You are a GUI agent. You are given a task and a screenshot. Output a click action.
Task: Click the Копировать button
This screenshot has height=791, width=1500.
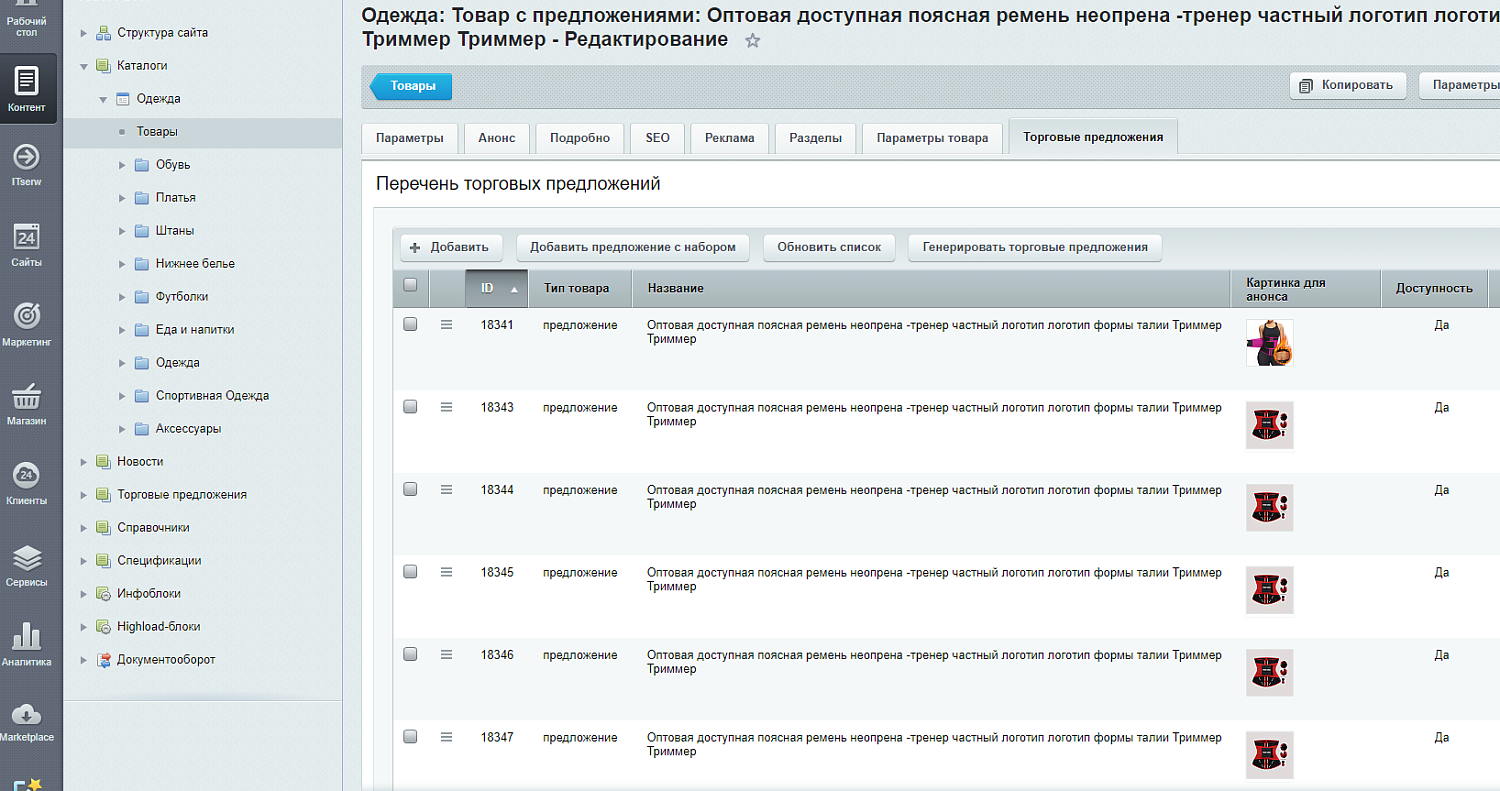(1347, 85)
